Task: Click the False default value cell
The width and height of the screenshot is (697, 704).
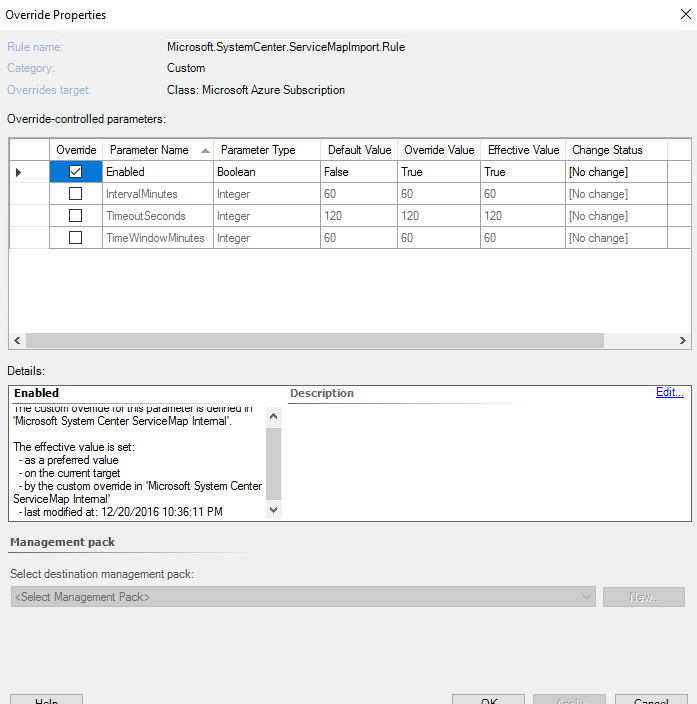Action: [359, 172]
